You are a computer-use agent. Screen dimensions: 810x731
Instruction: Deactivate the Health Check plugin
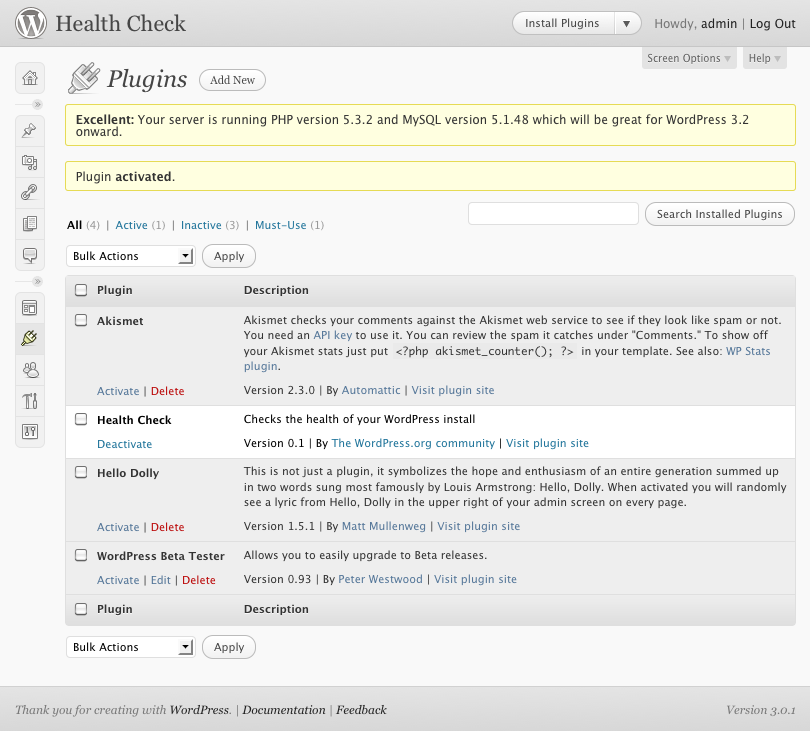[124, 444]
